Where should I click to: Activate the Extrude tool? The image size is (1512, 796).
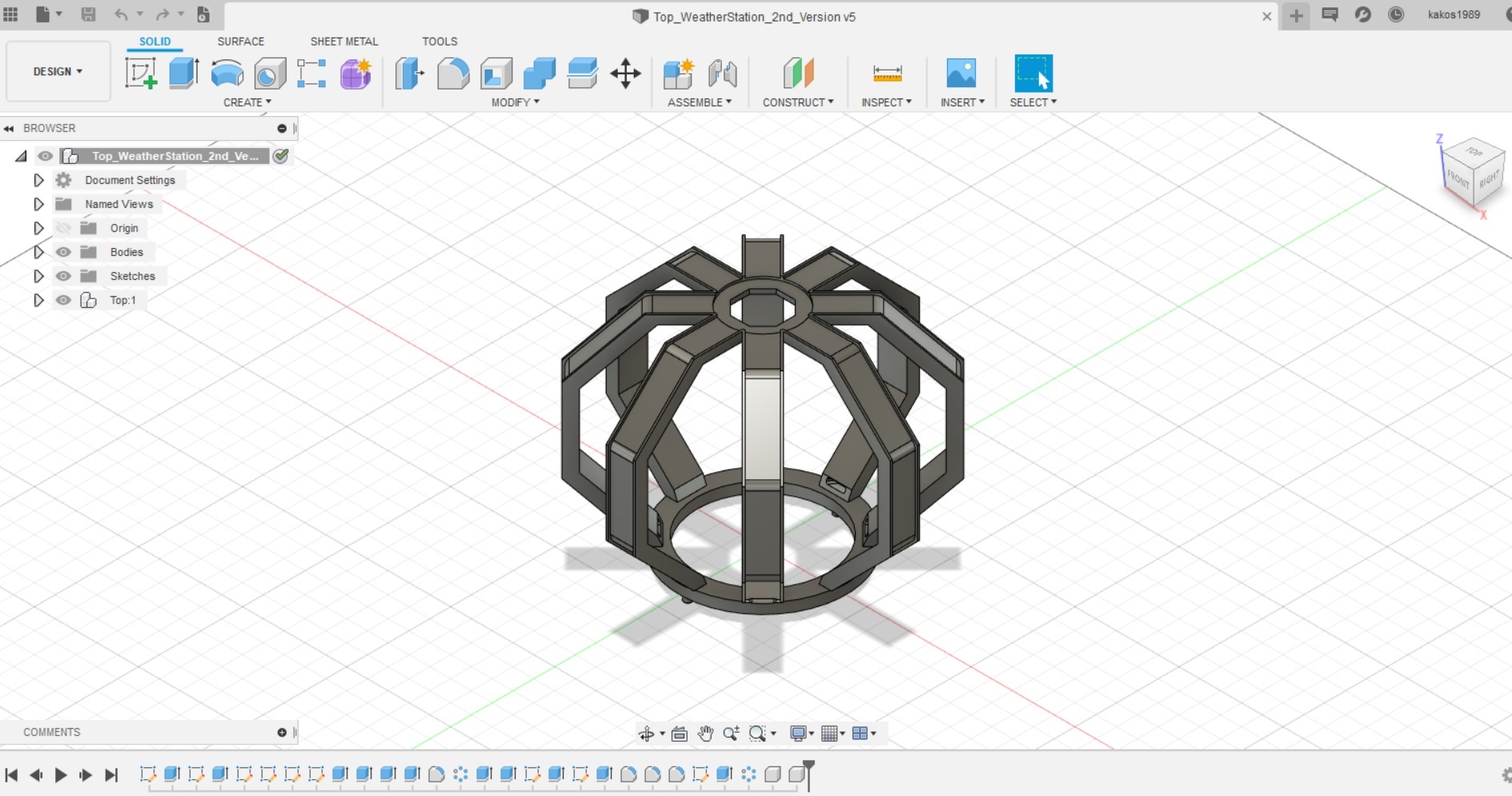pyautogui.click(x=183, y=74)
